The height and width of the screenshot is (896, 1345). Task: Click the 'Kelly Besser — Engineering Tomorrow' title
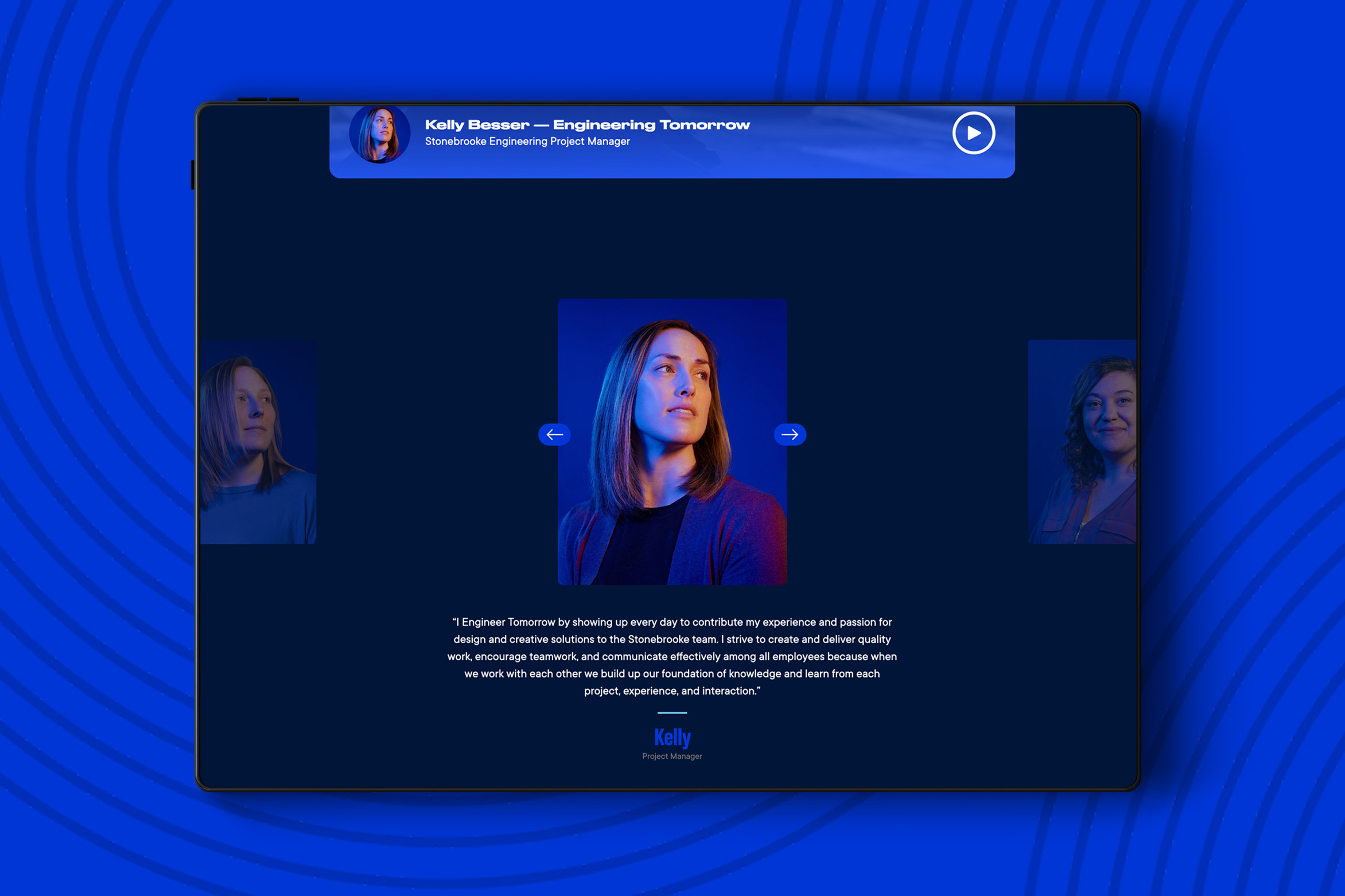587,124
